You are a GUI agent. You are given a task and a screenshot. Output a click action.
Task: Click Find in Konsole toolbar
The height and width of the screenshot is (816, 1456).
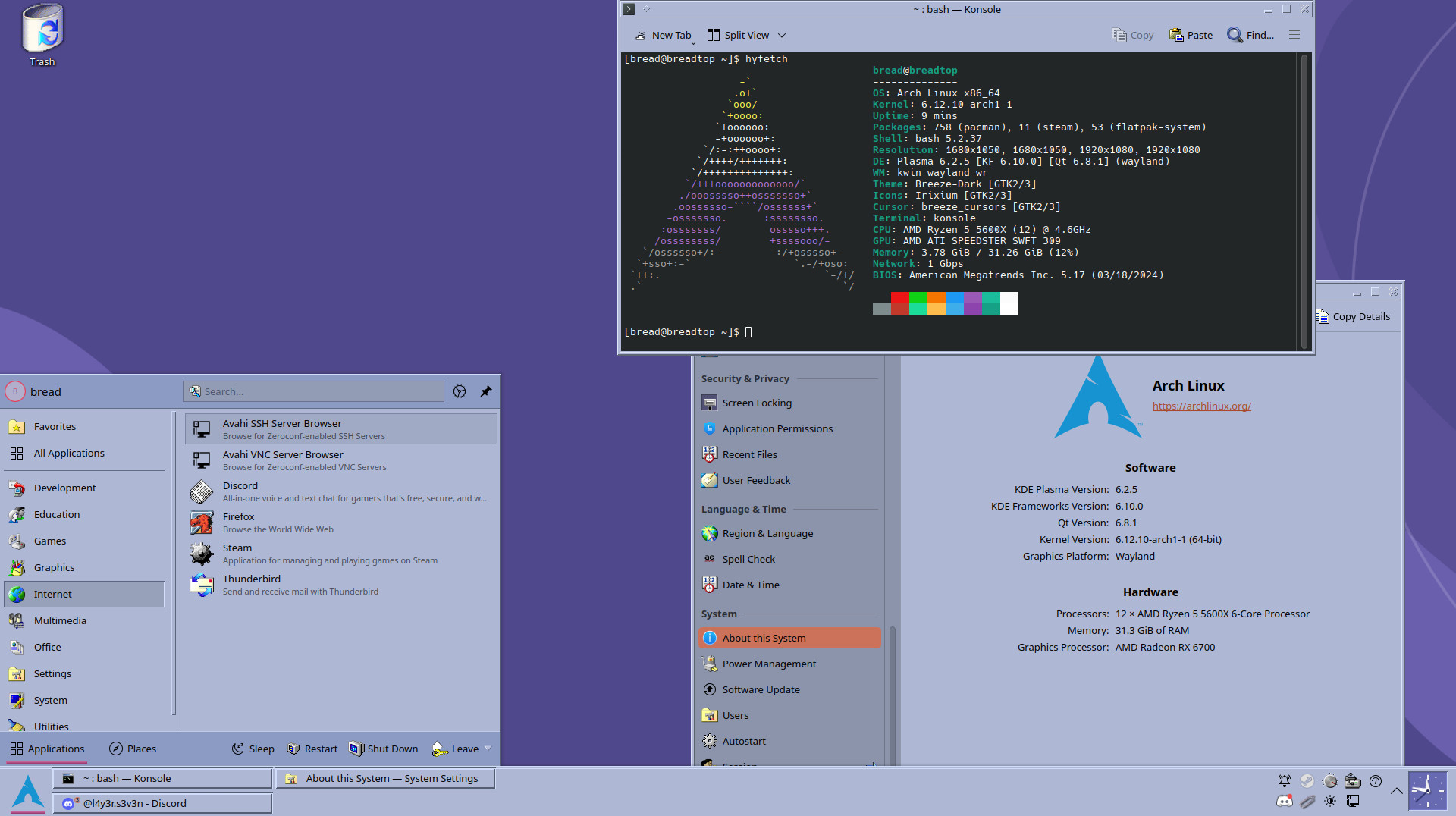pos(1250,35)
